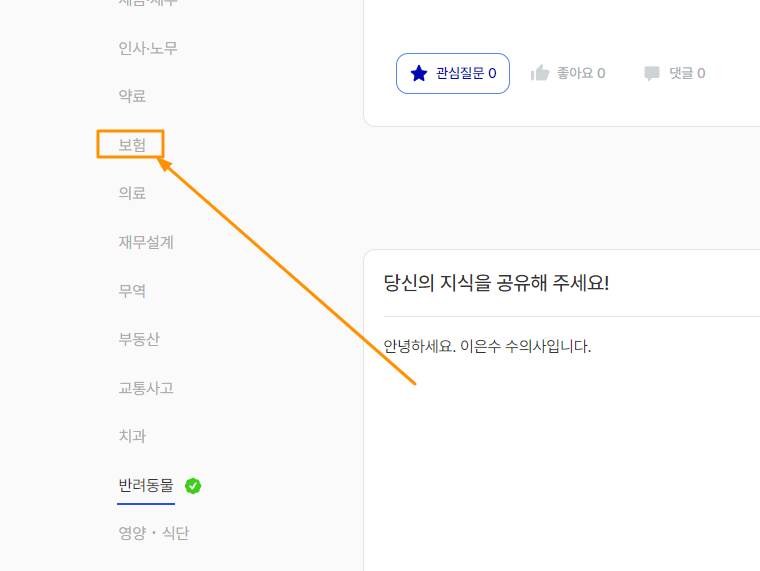Select the 인사·노무 category
The width and height of the screenshot is (760, 571).
coord(148,48)
